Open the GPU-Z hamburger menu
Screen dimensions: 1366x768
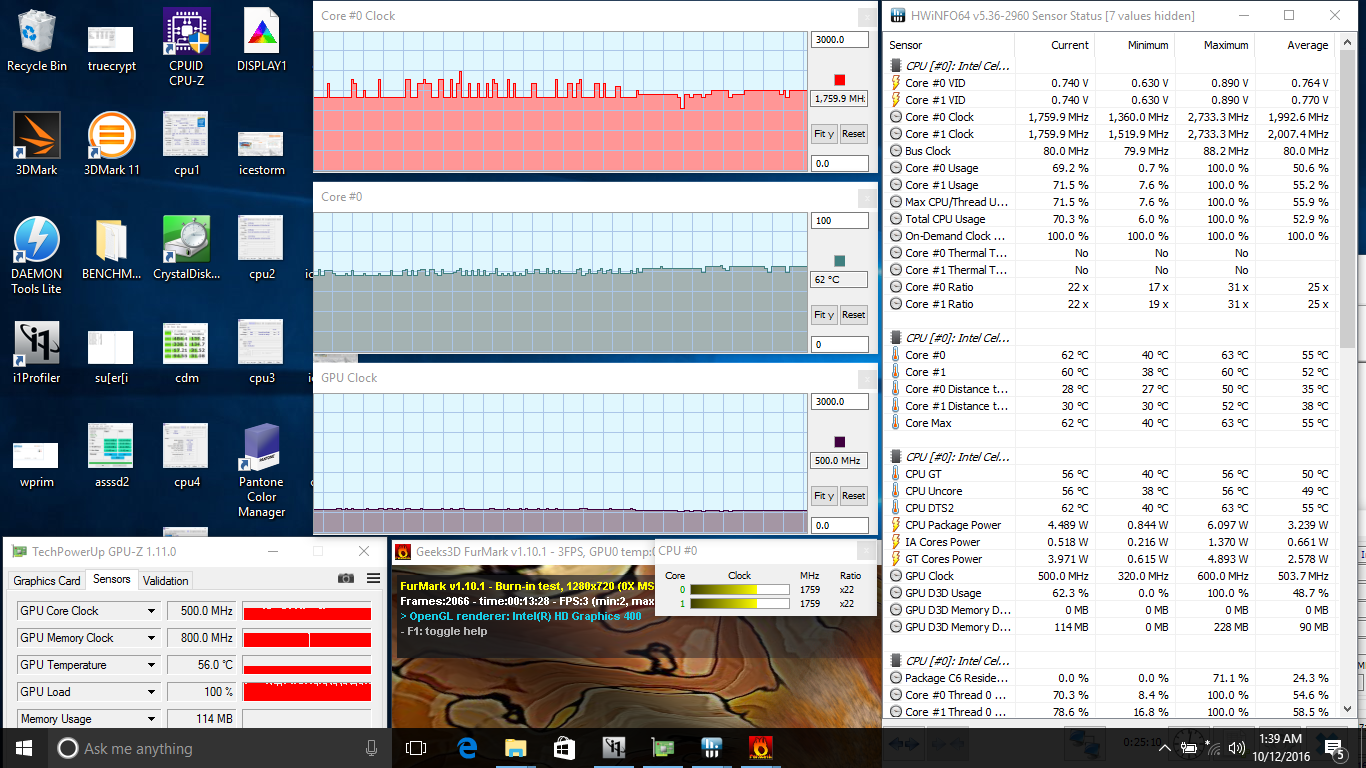tap(373, 578)
